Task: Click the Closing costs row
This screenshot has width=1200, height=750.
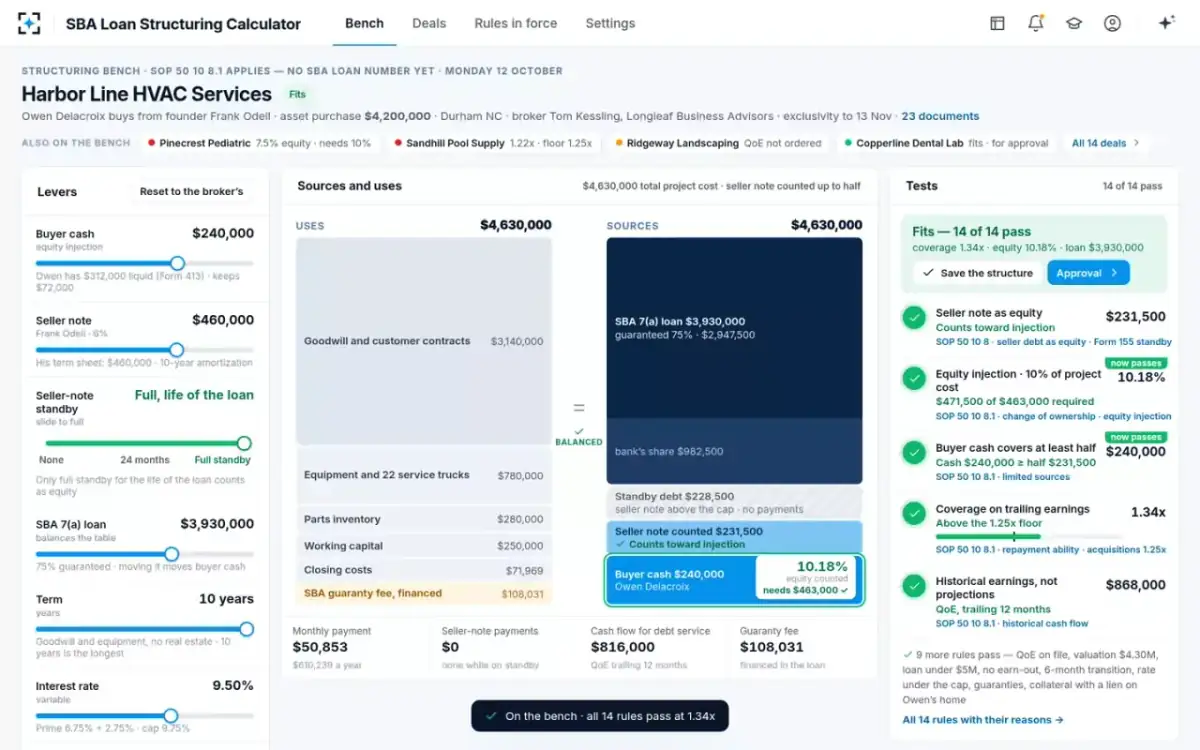Action: pyautogui.click(x=423, y=570)
